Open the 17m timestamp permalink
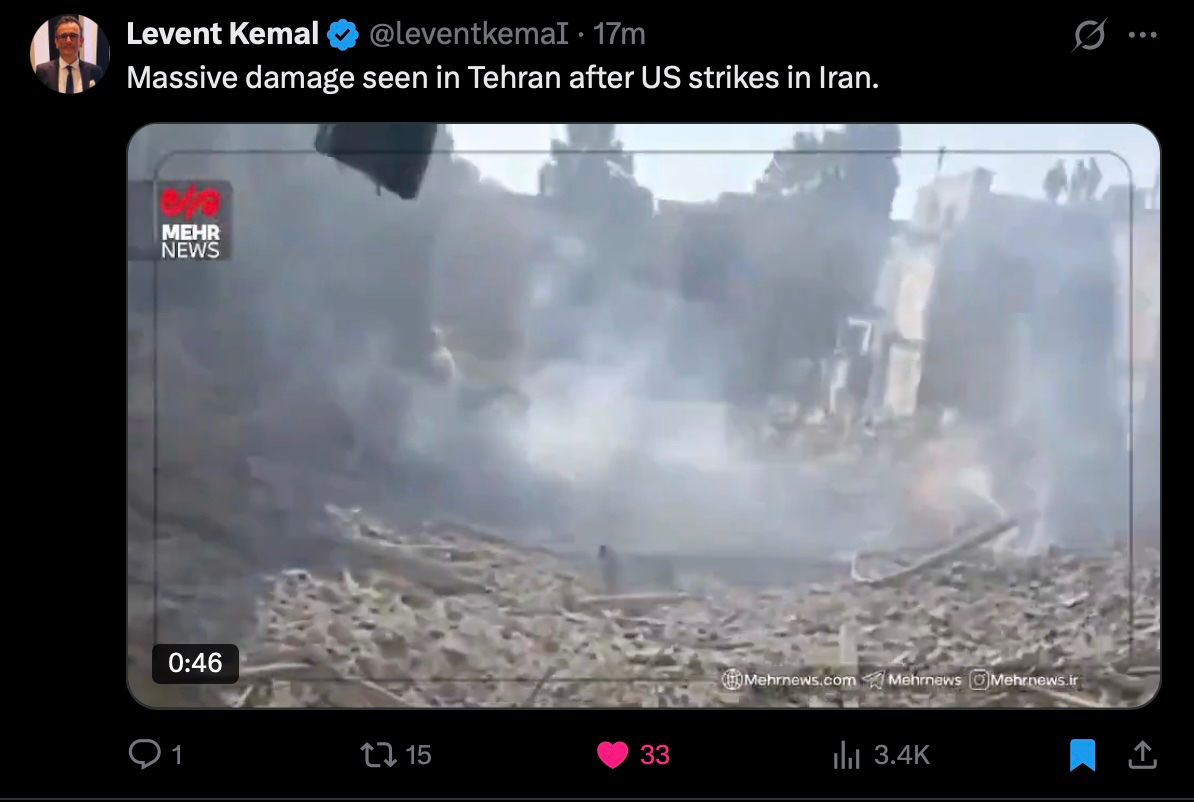Viewport: 1194px width, 802px height. tap(619, 34)
